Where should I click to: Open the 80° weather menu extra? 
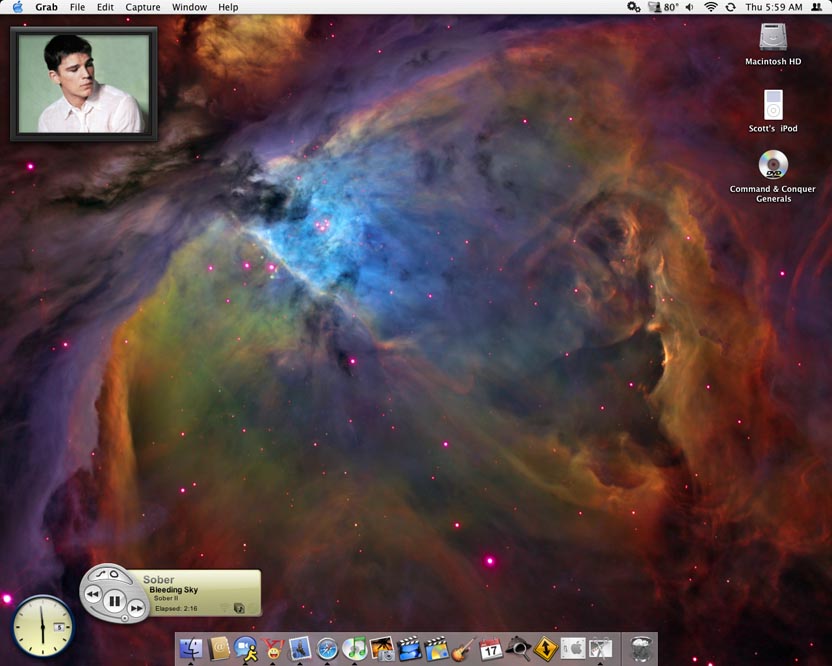[x=664, y=7]
